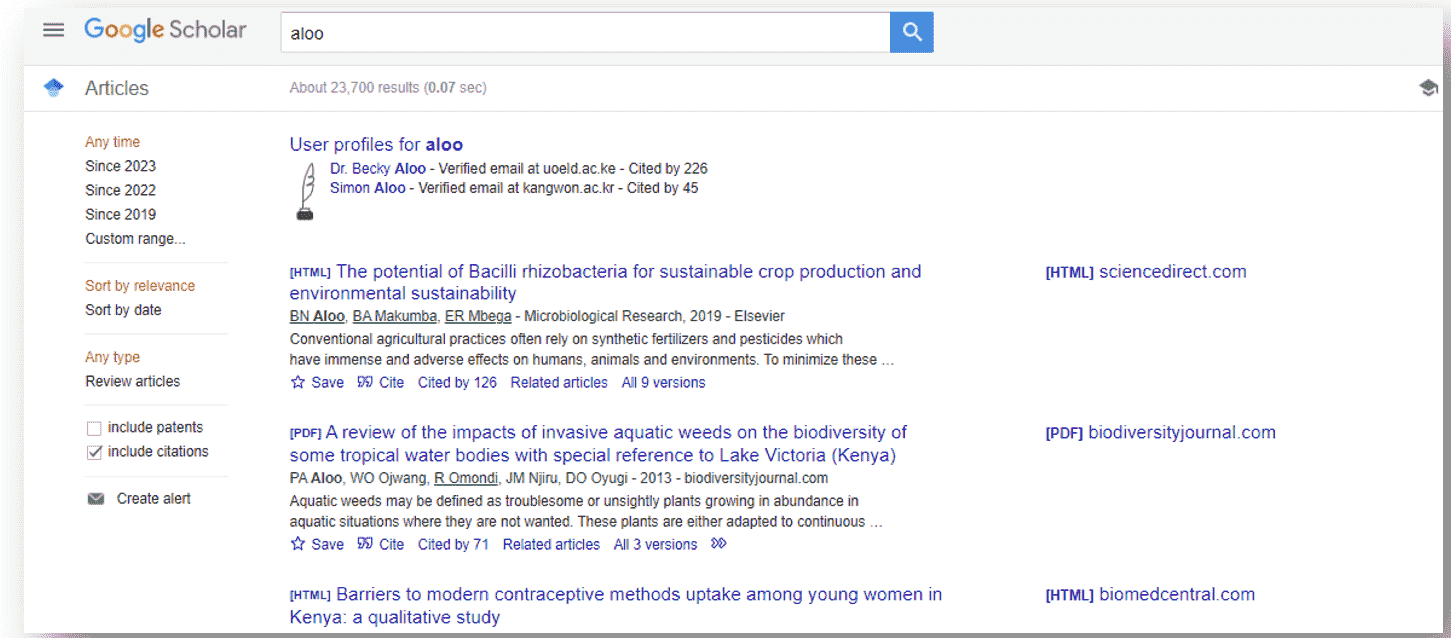Image resolution: width=1451 pixels, height=638 pixels.
Task: Open Simon Aloo's profile
Action: pos(368,187)
